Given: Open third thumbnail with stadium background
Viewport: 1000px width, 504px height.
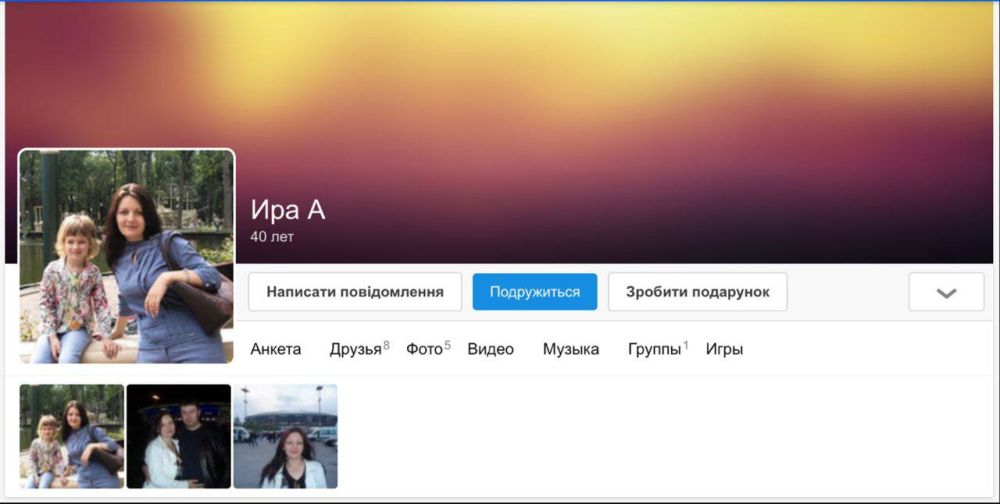Looking at the screenshot, I should pos(285,436).
